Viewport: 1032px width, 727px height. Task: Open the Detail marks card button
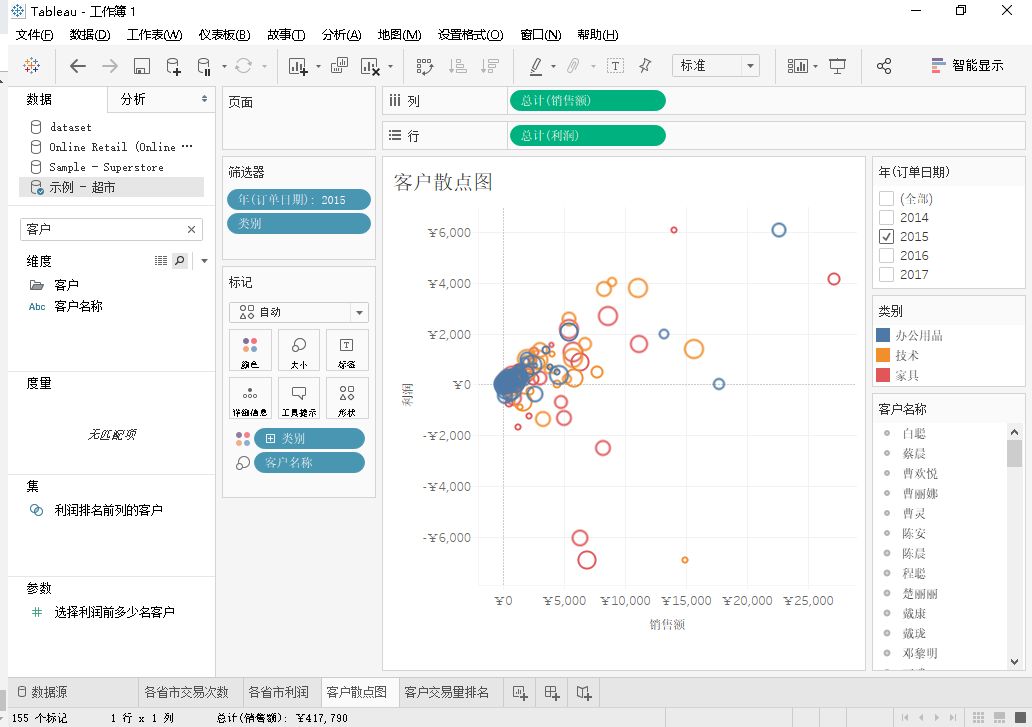[x=250, y=398]
